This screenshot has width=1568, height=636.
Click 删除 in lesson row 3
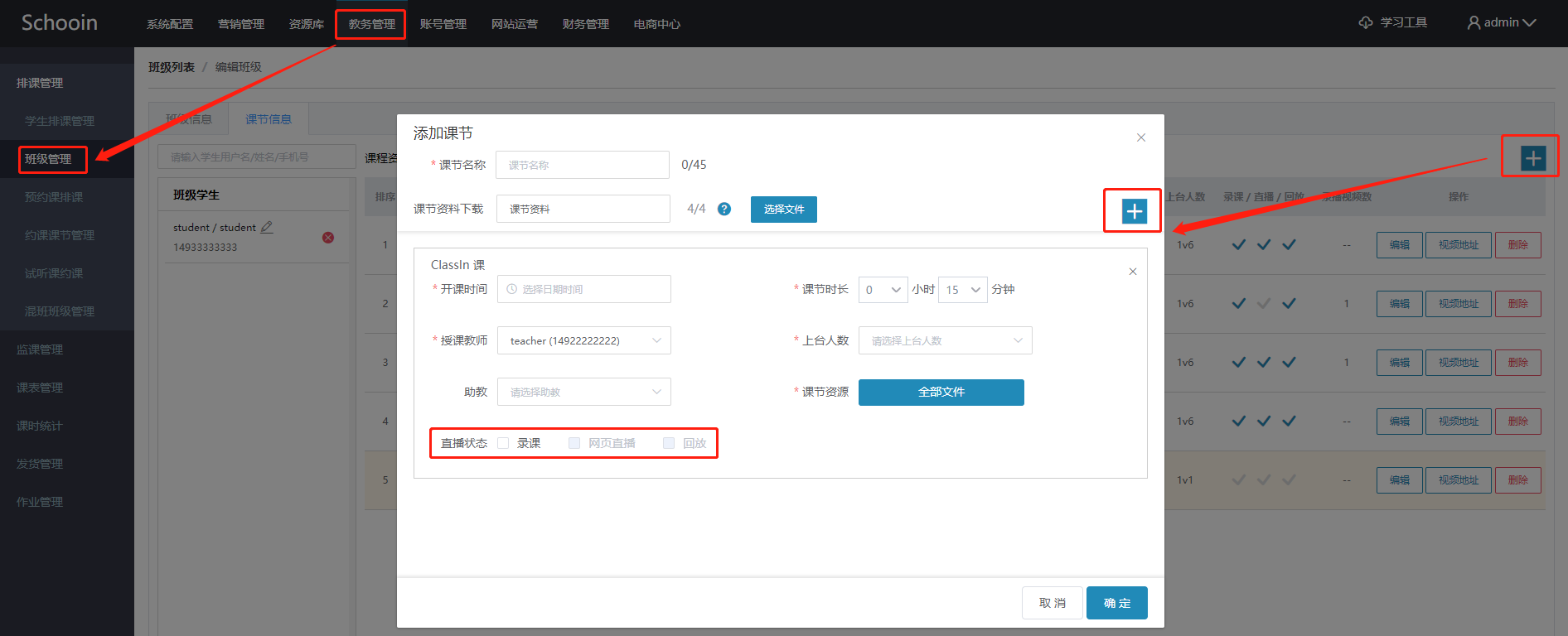click(x=1518, y=363)
